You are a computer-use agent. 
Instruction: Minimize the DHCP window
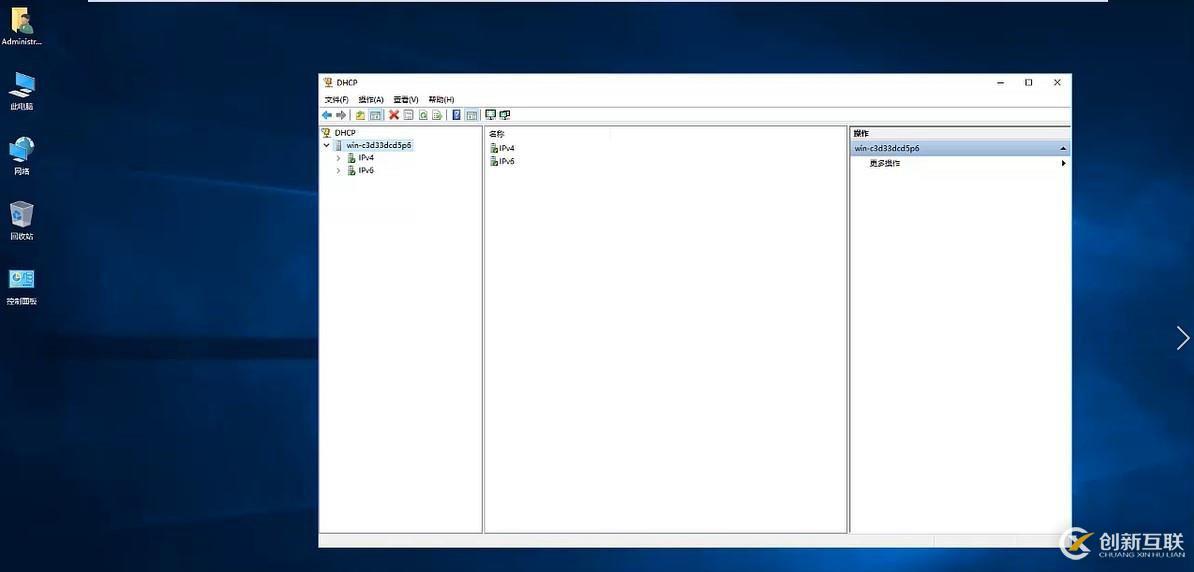click(x=1000, y=82)
